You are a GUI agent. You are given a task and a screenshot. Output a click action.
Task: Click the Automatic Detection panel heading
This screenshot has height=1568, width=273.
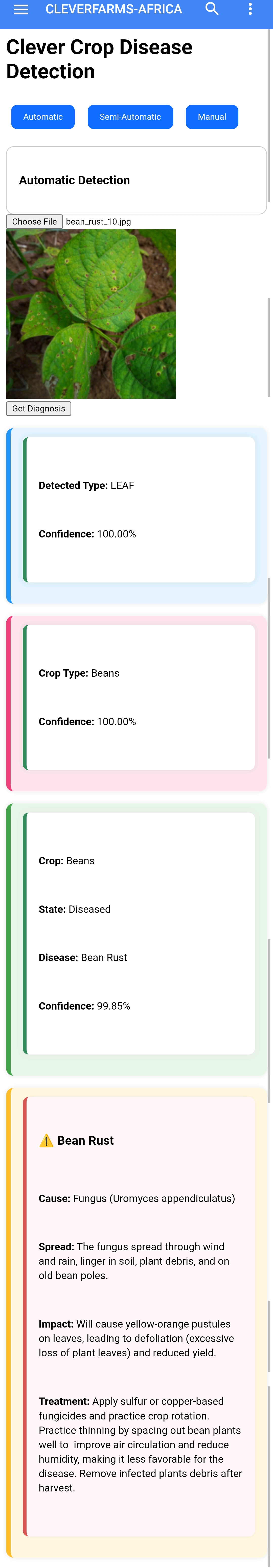pos(74,180)
